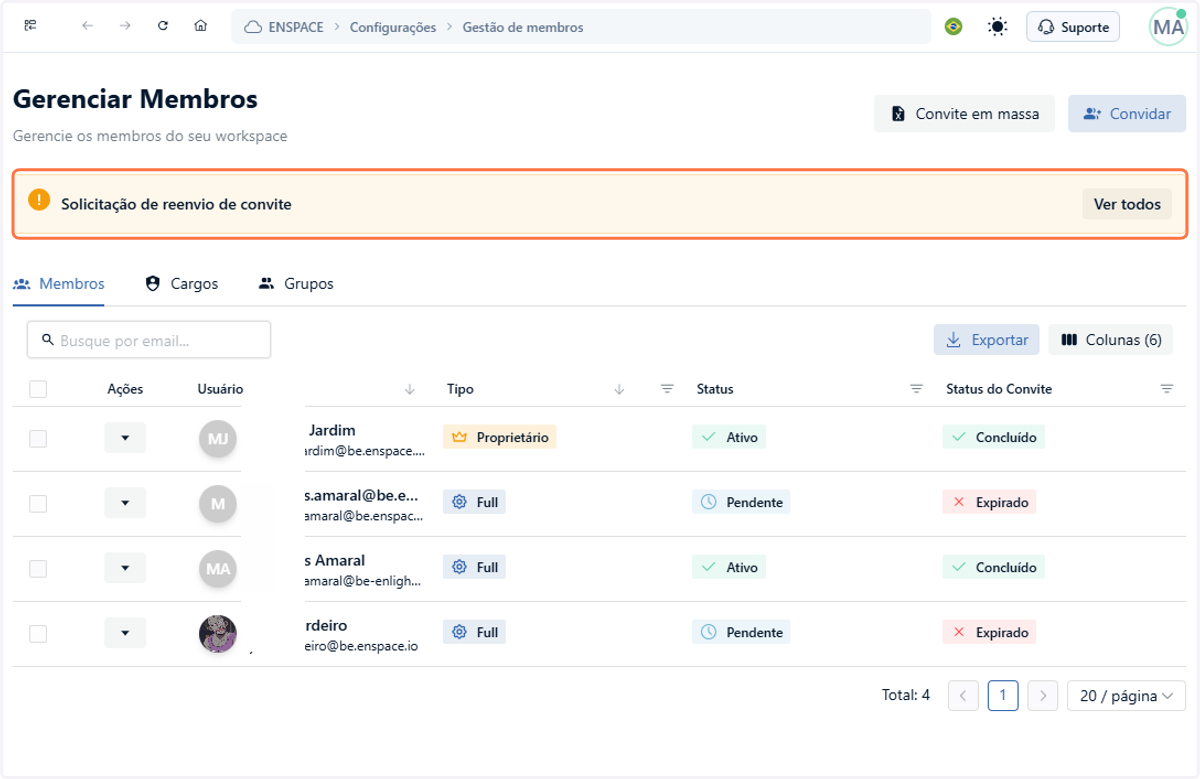
Task: Go to the previous page arrow
Action: tap(963, 696)
